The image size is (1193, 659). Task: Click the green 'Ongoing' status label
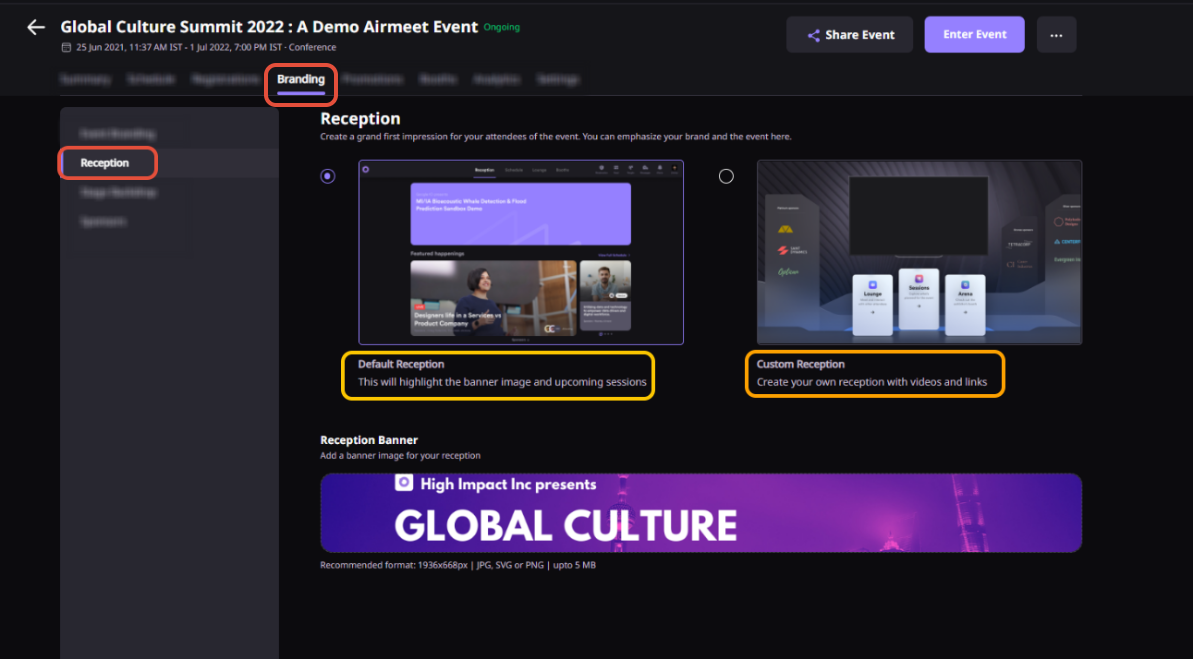[501, 27]
